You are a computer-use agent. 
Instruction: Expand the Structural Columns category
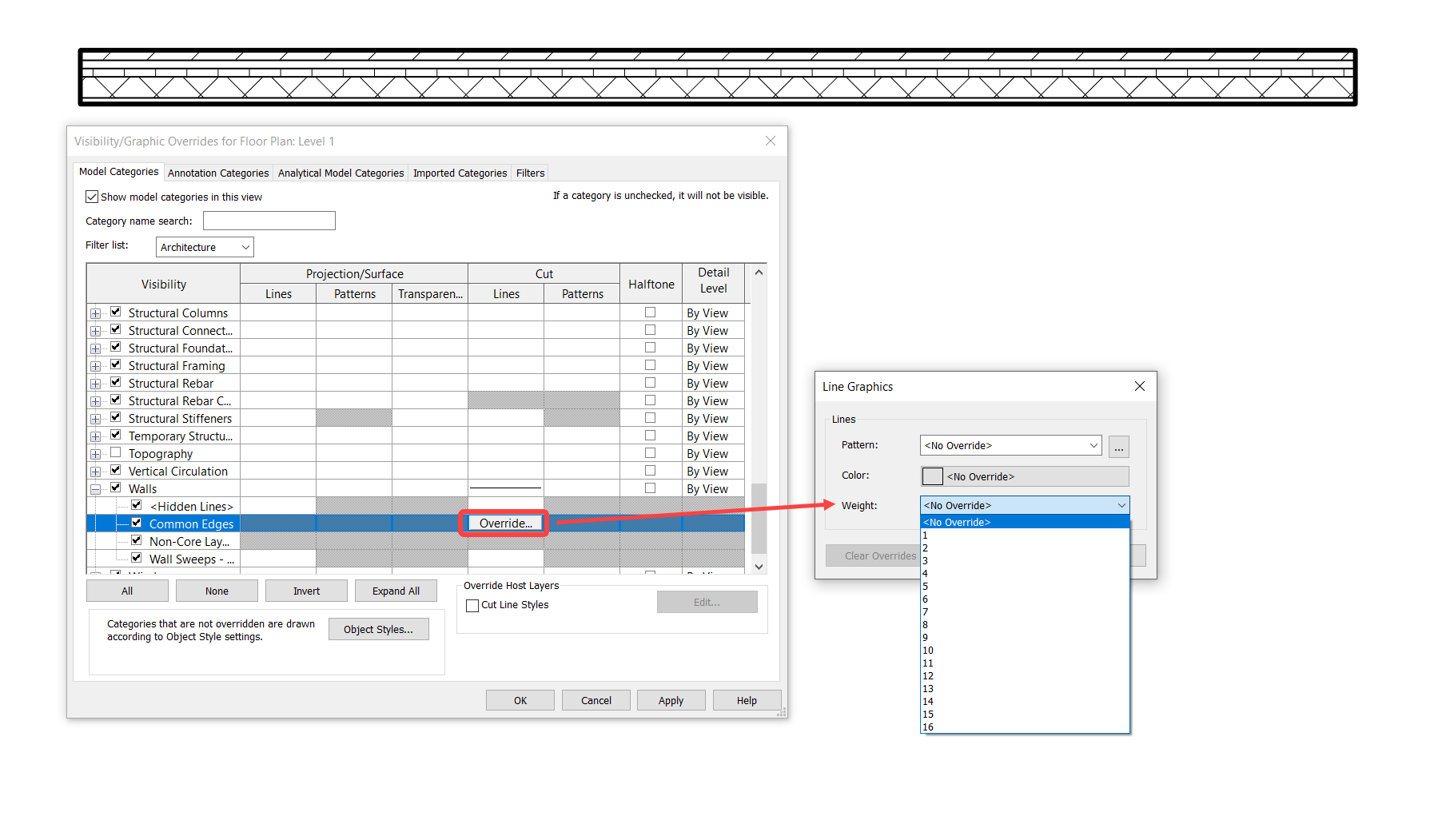pos(95,312)
